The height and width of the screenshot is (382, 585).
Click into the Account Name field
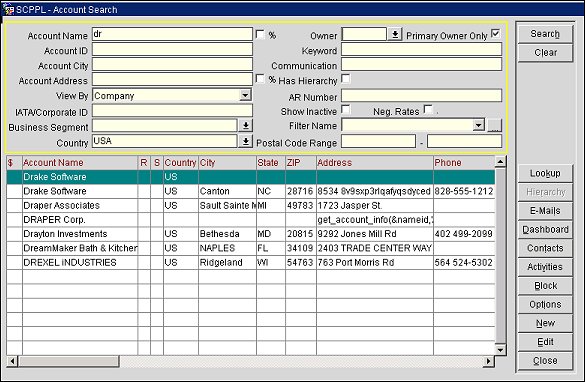pos(172,34)
